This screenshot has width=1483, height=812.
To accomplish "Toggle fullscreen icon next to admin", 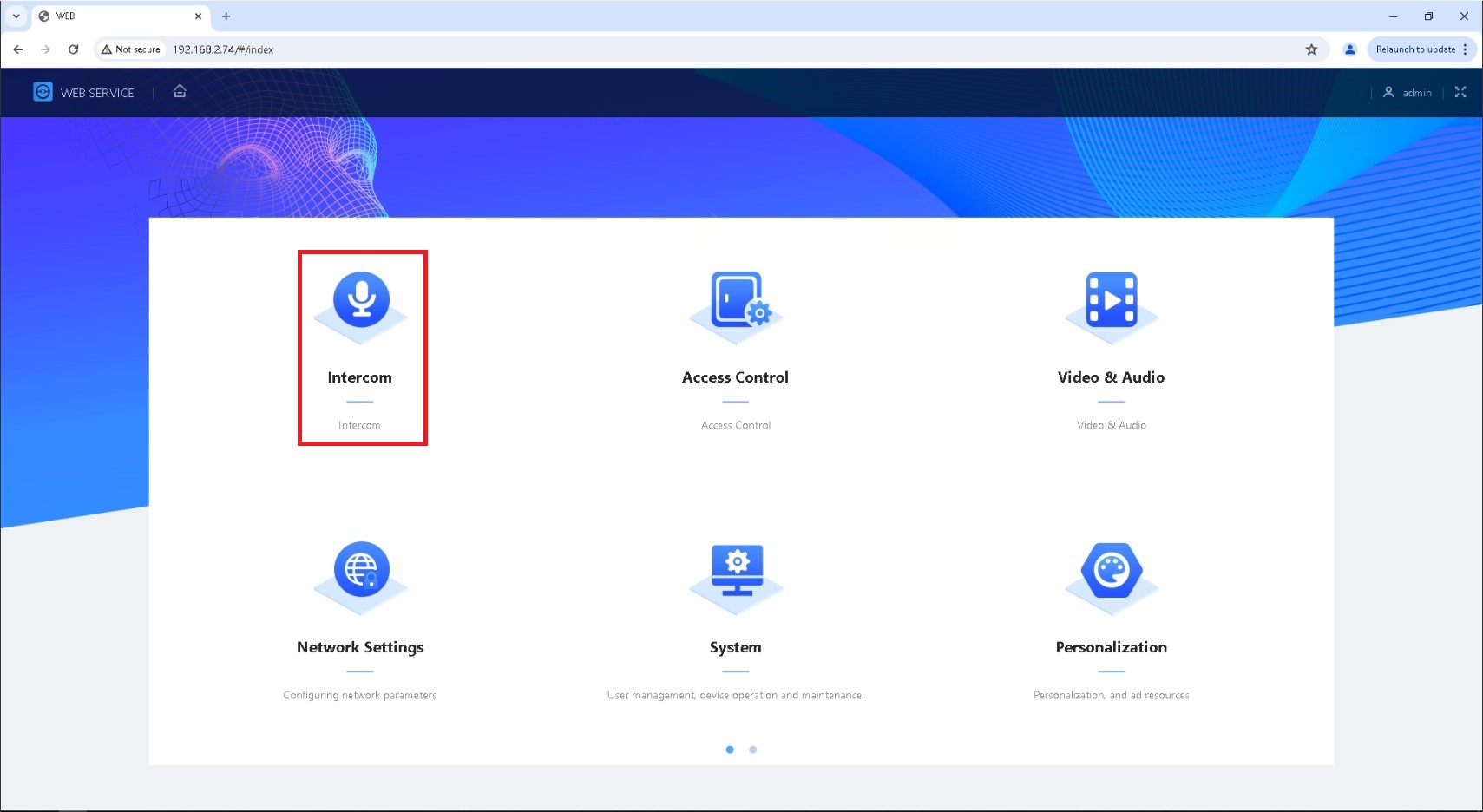I will (1460, 92).
